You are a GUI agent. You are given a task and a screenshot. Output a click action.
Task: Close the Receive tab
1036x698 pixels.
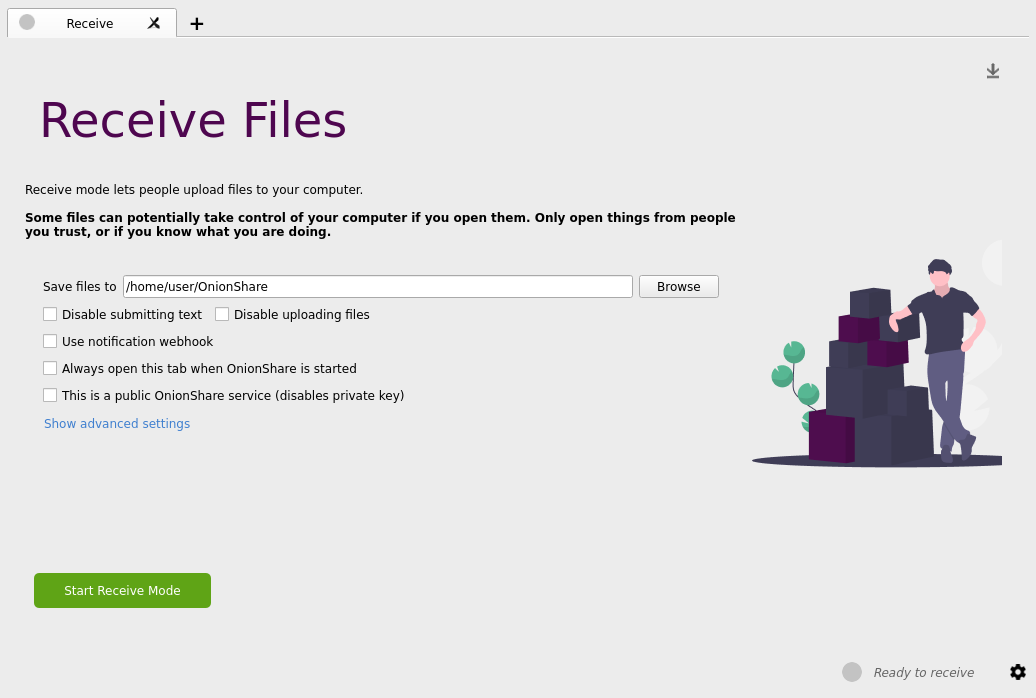[x=154, y=23]
